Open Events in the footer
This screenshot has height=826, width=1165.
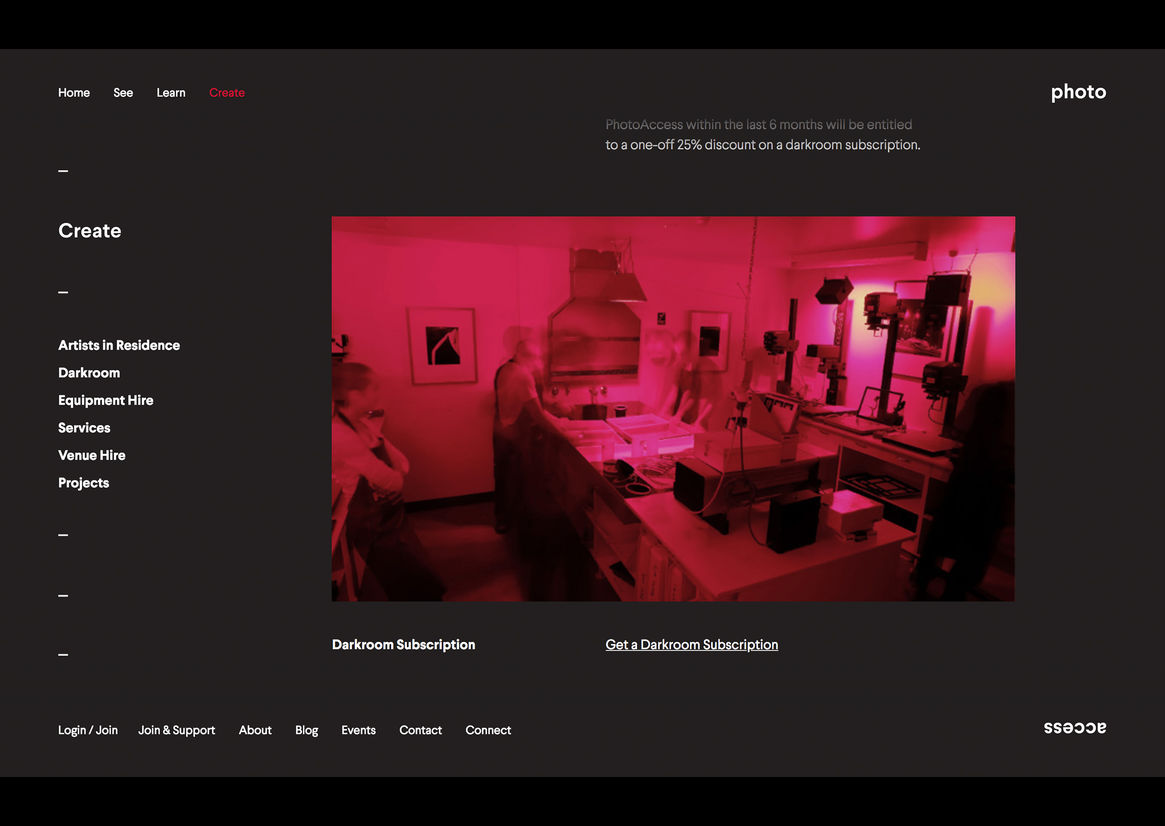pos(358,730)
